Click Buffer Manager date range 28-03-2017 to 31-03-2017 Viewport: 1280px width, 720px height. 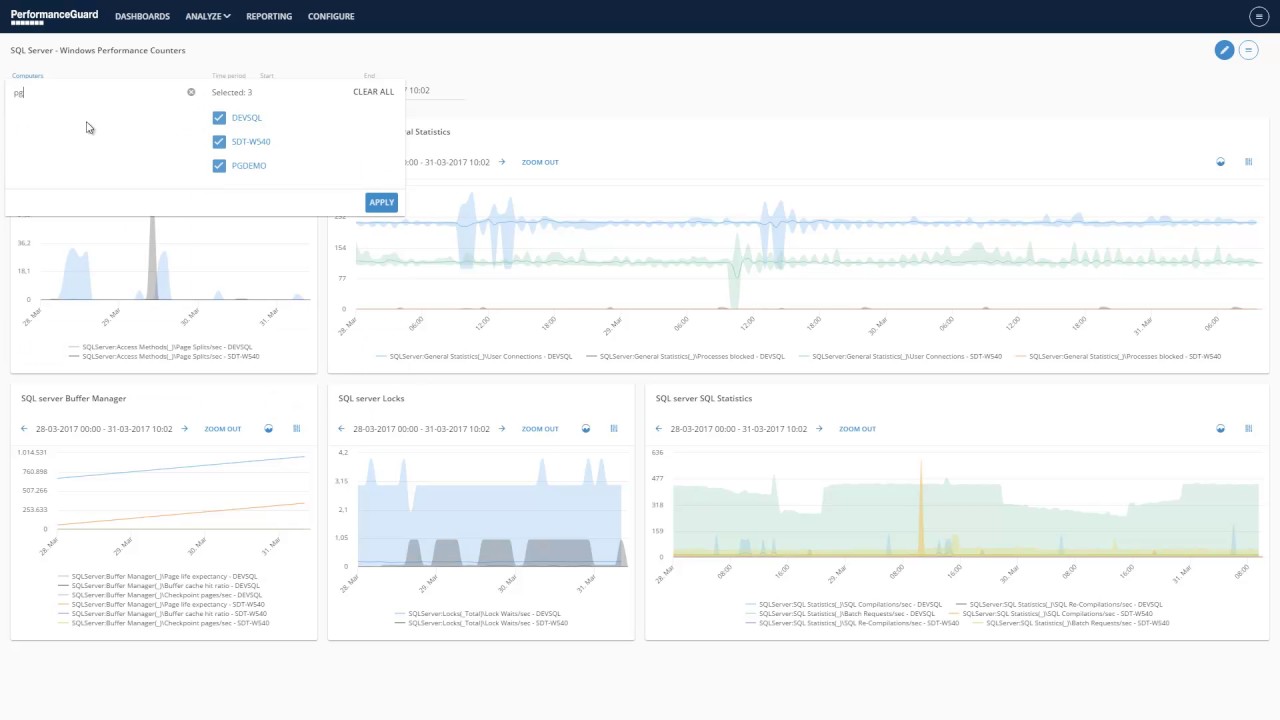[x=104, y=429]
